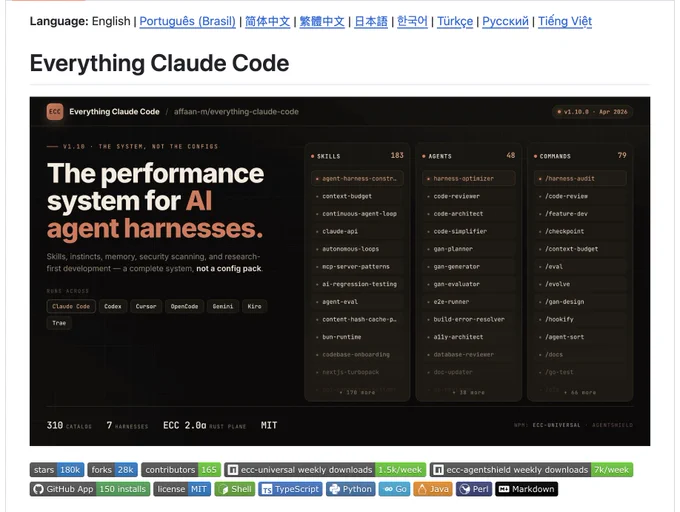Click the v1.10.0 Apr 2026 version pill
Screen dimensions: 680x512
click(x=592, y=112)
